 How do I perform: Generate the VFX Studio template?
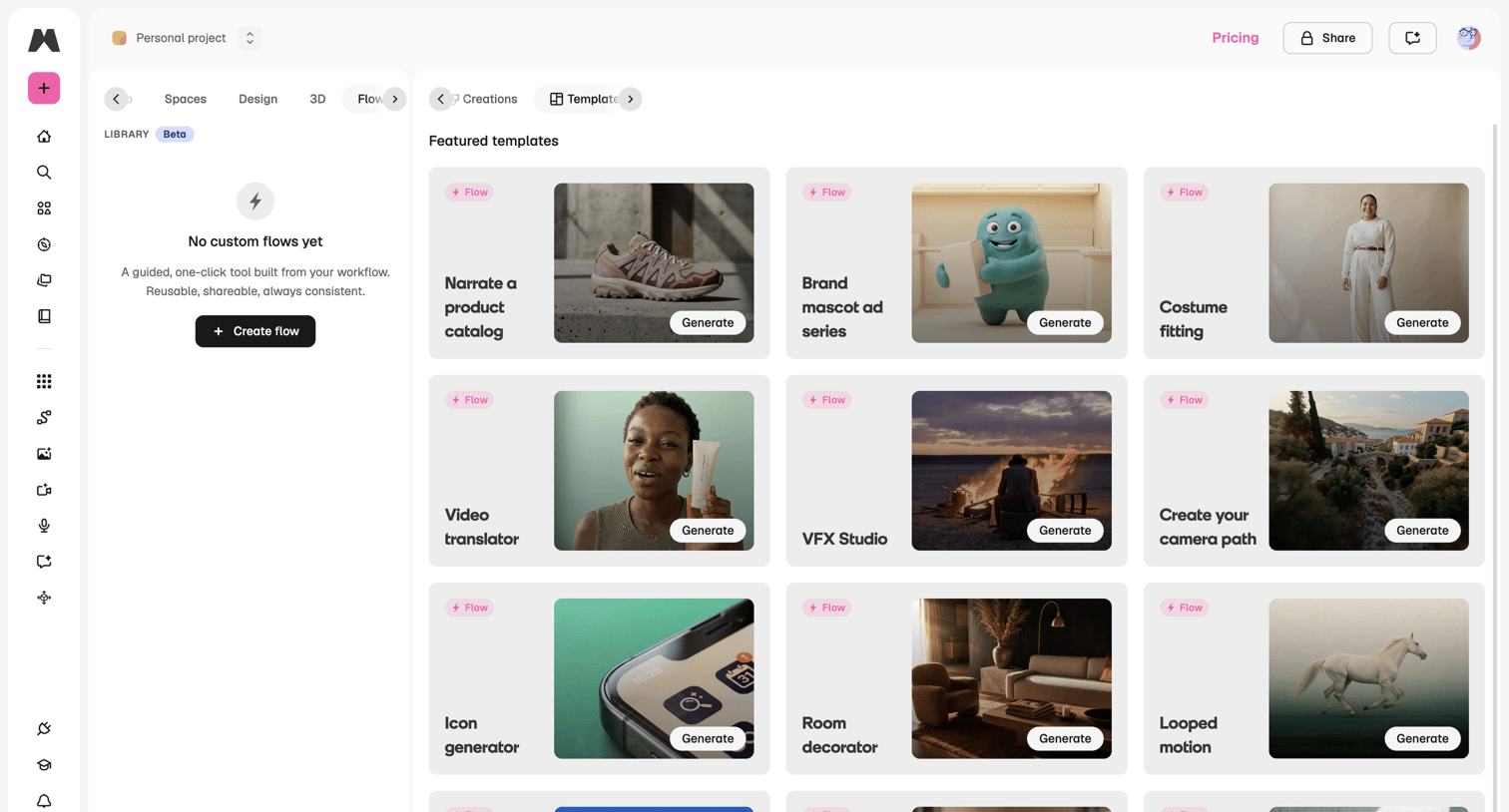point(1065,531)
